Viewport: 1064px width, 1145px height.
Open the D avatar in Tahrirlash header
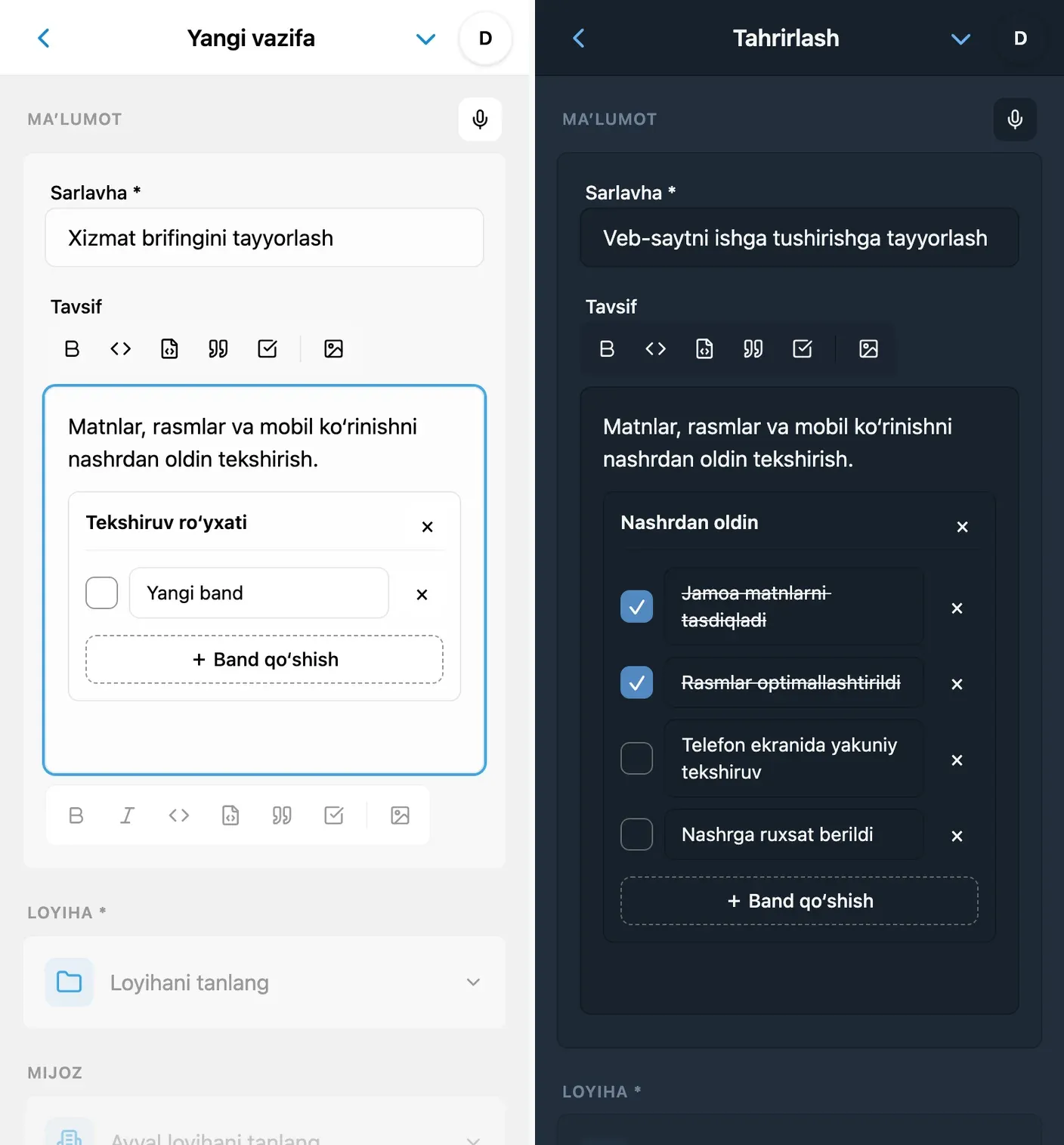(x=1020, y=39)
